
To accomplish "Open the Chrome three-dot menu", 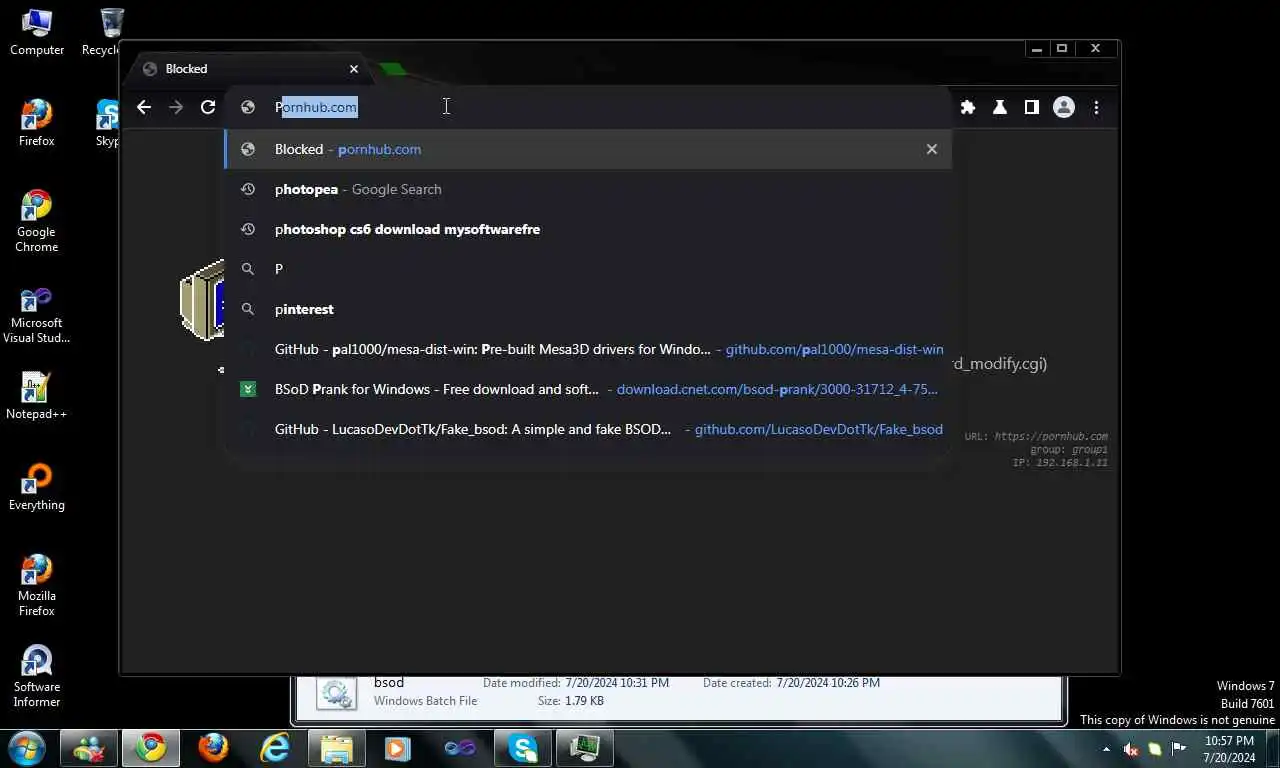I will [1097, 107].
